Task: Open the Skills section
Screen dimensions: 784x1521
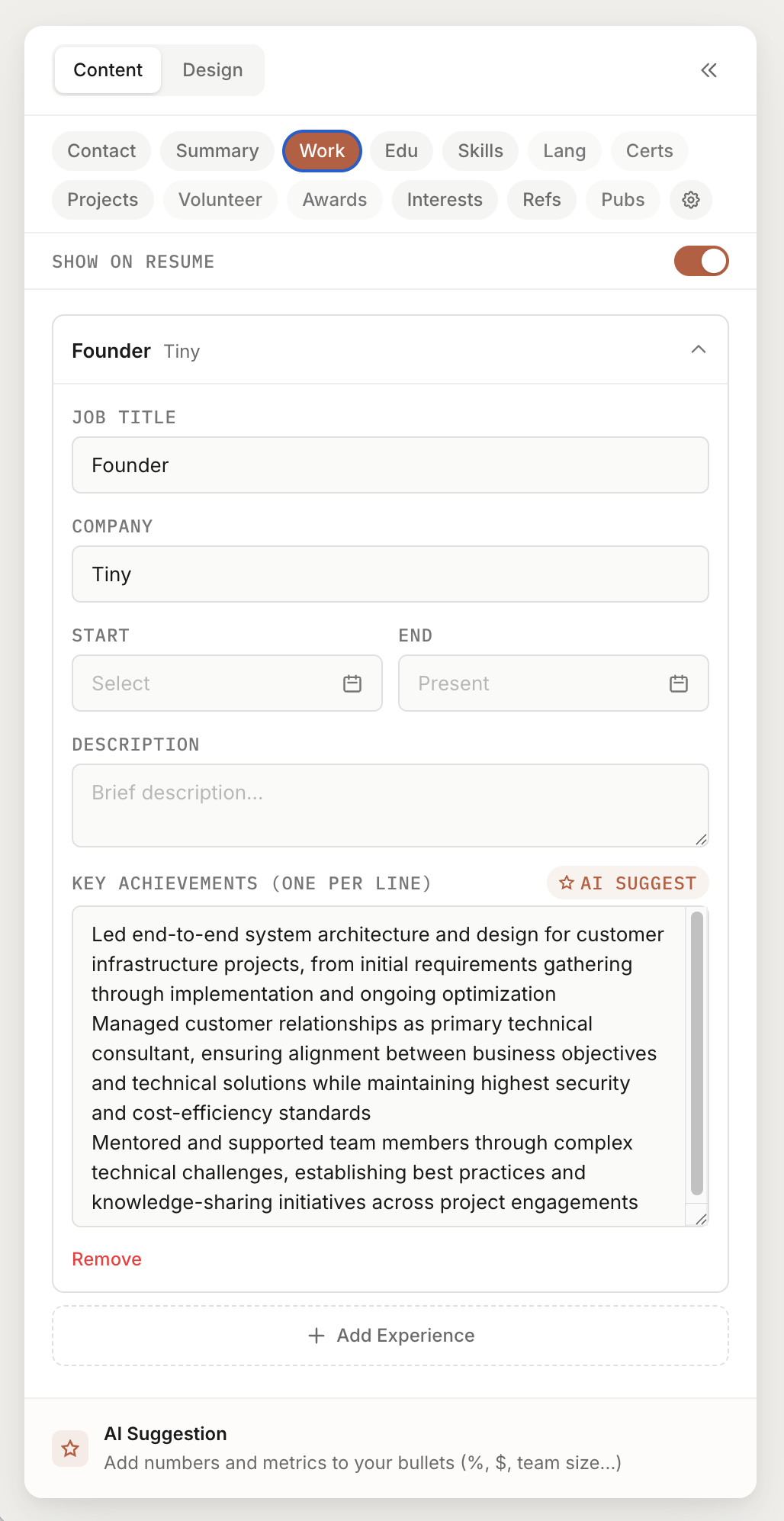Action: click(x=480, y=151)
